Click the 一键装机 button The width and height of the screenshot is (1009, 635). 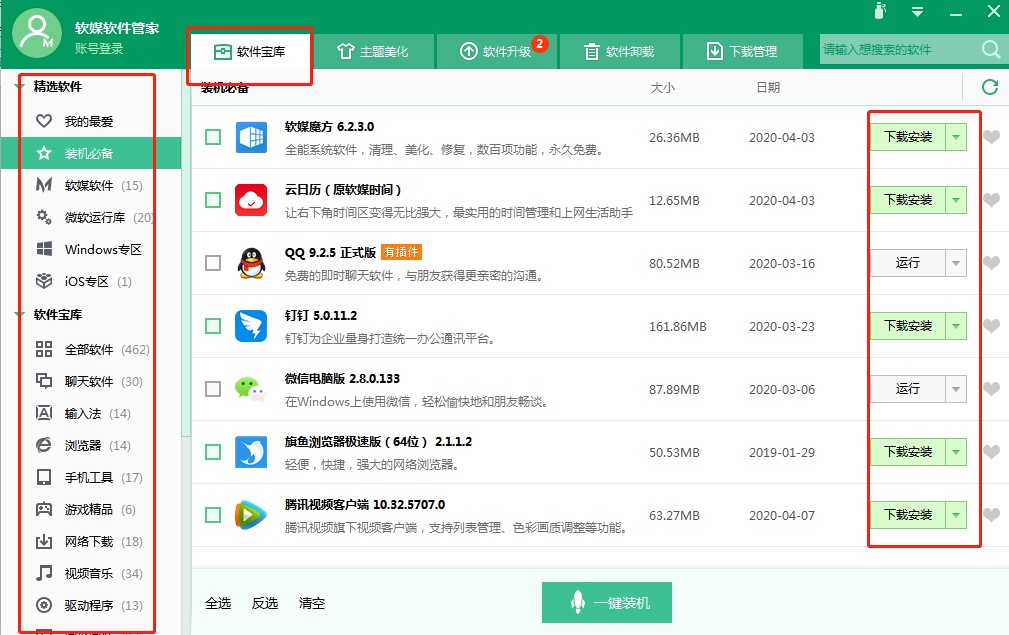(607, 603)
